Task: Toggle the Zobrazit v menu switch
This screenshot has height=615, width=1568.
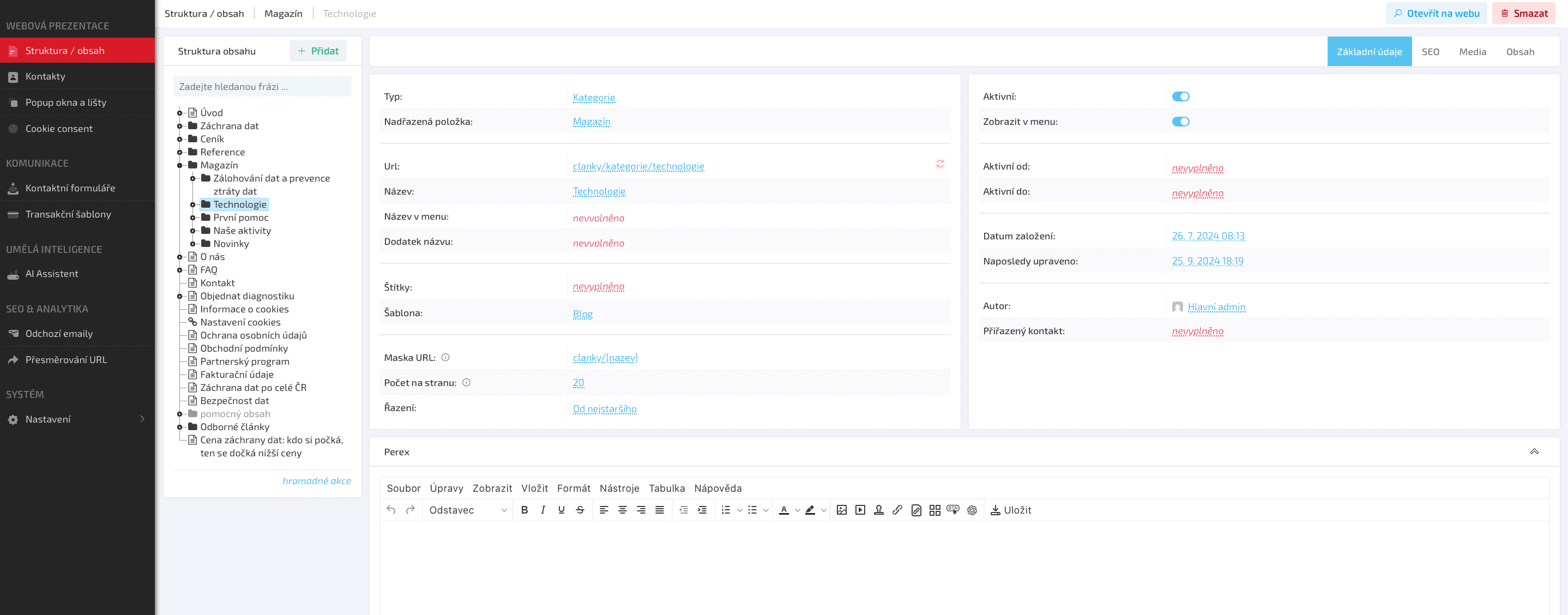Action: click(1180, 122)
